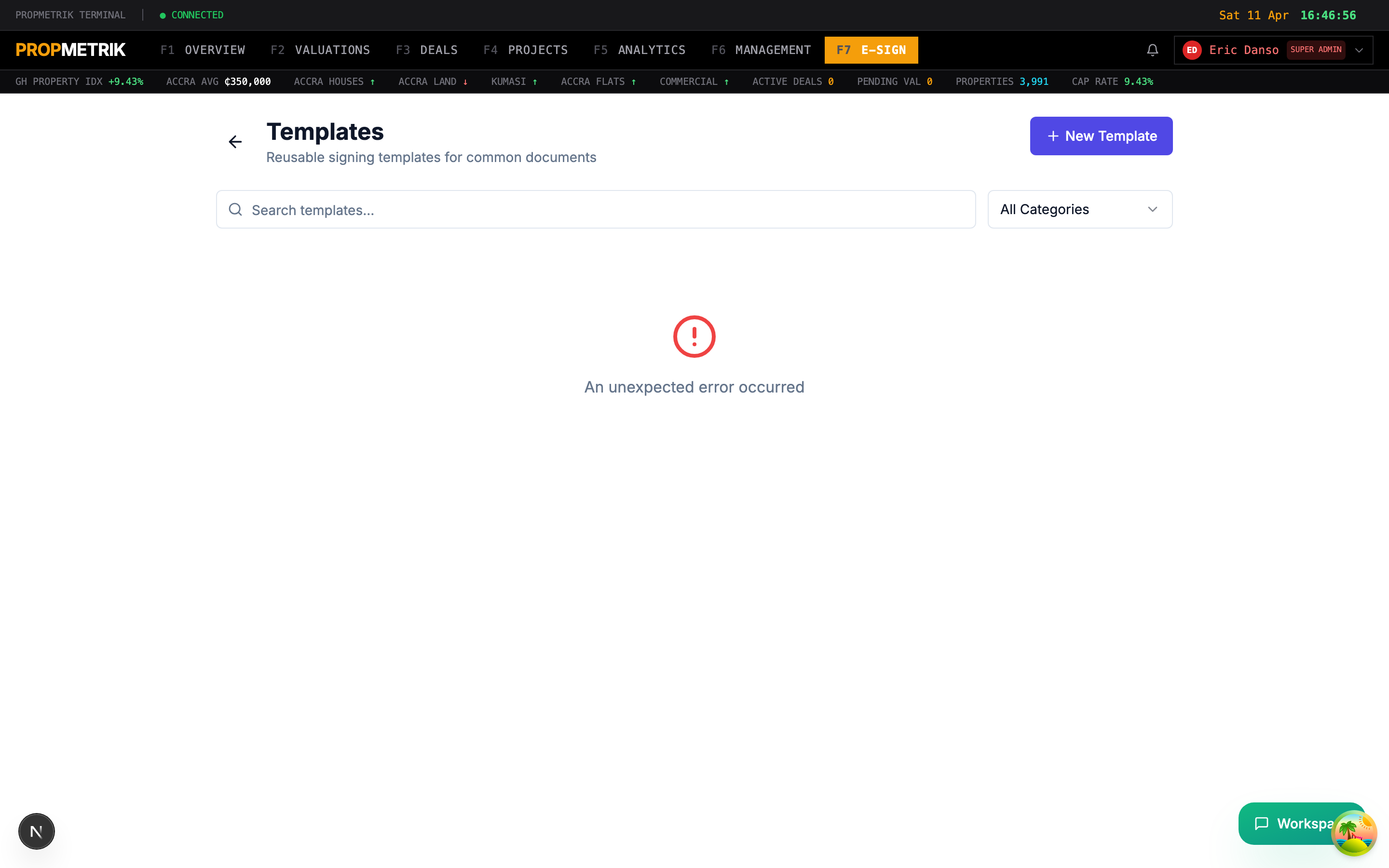Click the red error alert icon
This screenshot has height=868, width=1389.
[x=694, y=337]
